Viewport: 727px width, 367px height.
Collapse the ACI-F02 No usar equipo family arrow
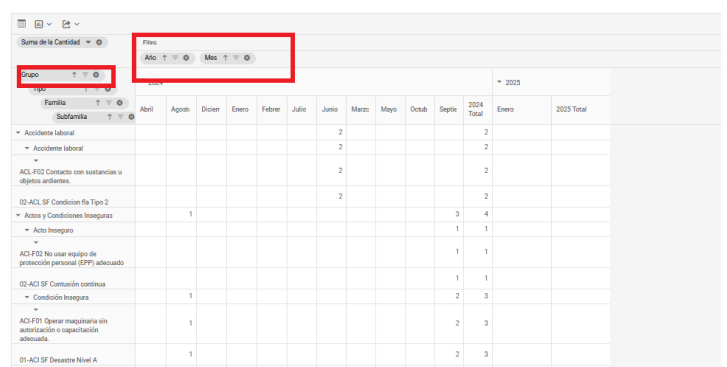(36, 242)
